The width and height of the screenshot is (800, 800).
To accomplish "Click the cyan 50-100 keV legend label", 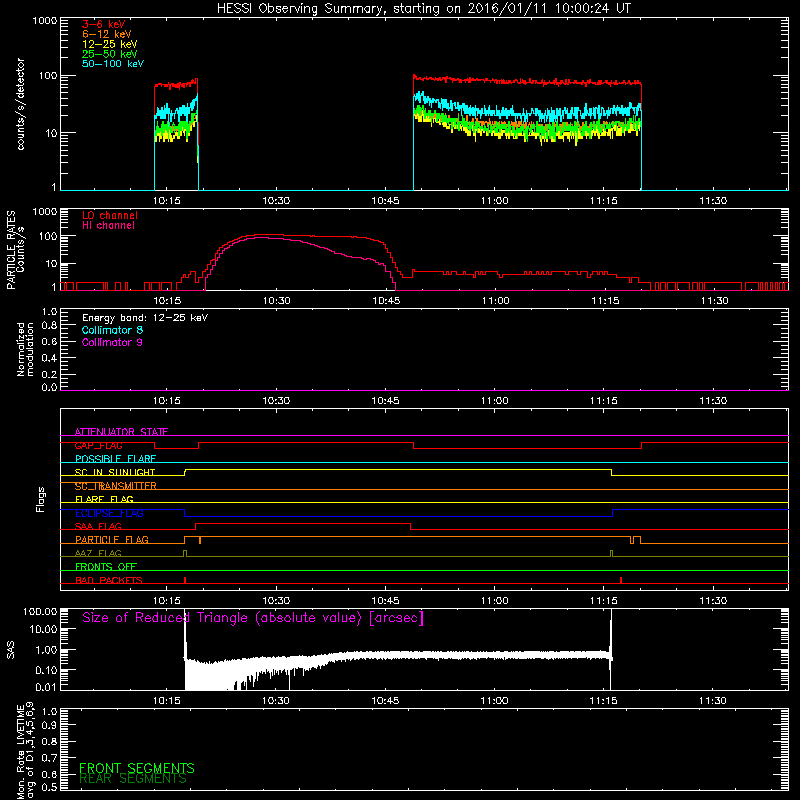I will point(112,64).
